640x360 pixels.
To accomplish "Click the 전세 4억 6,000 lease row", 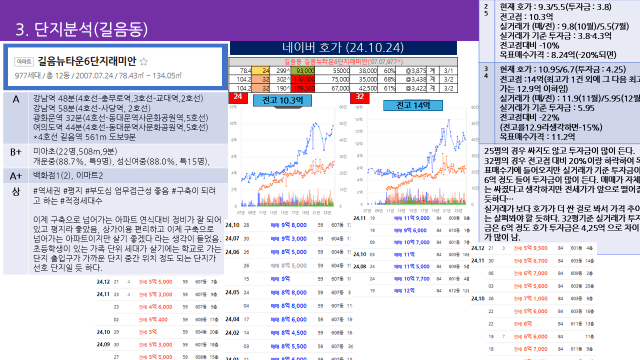I will tap(157, 307).
